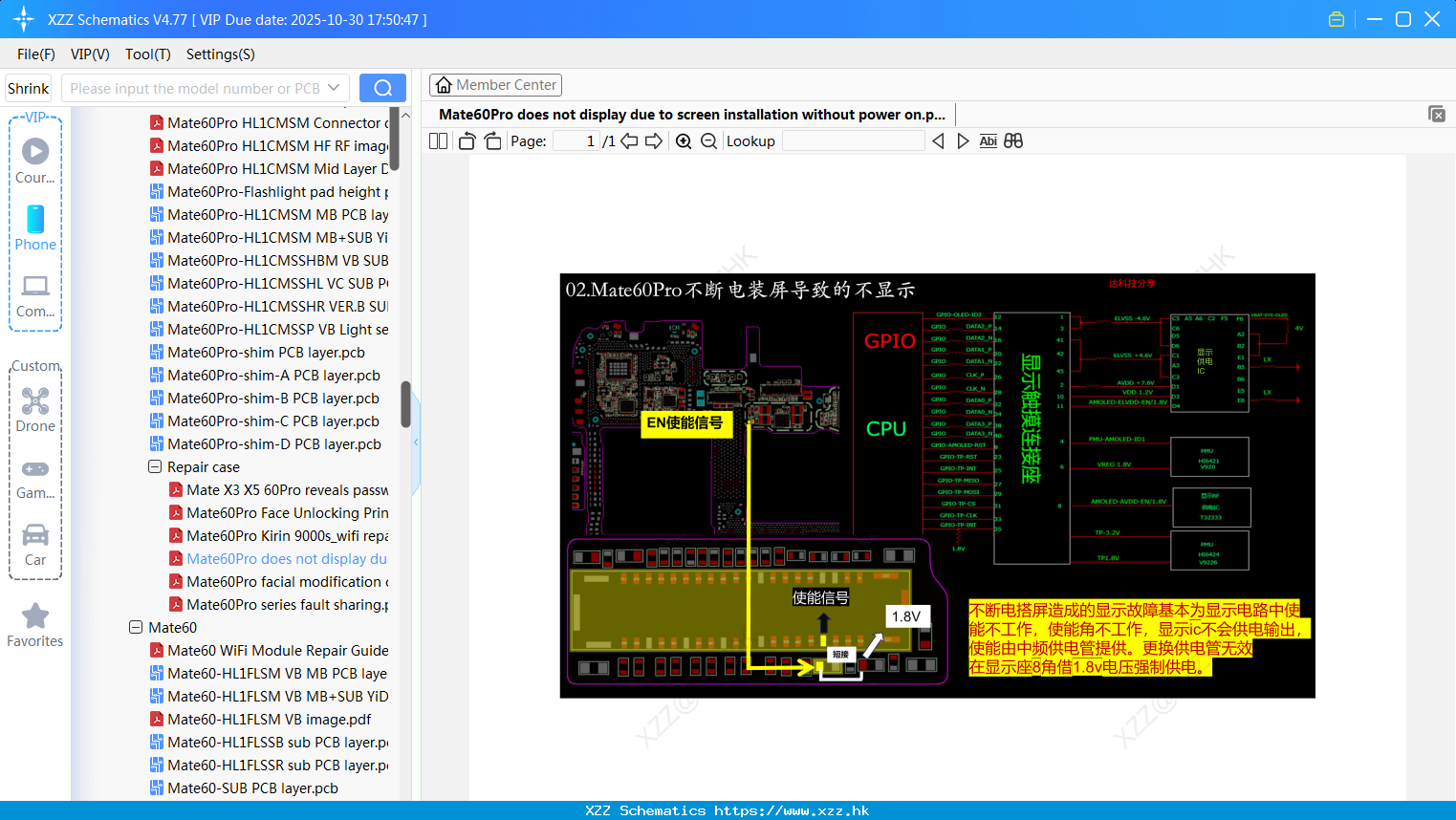This screenshot has width=1456, height=820.
Task: Rotate page clockwise
Action: pos(492,140)
